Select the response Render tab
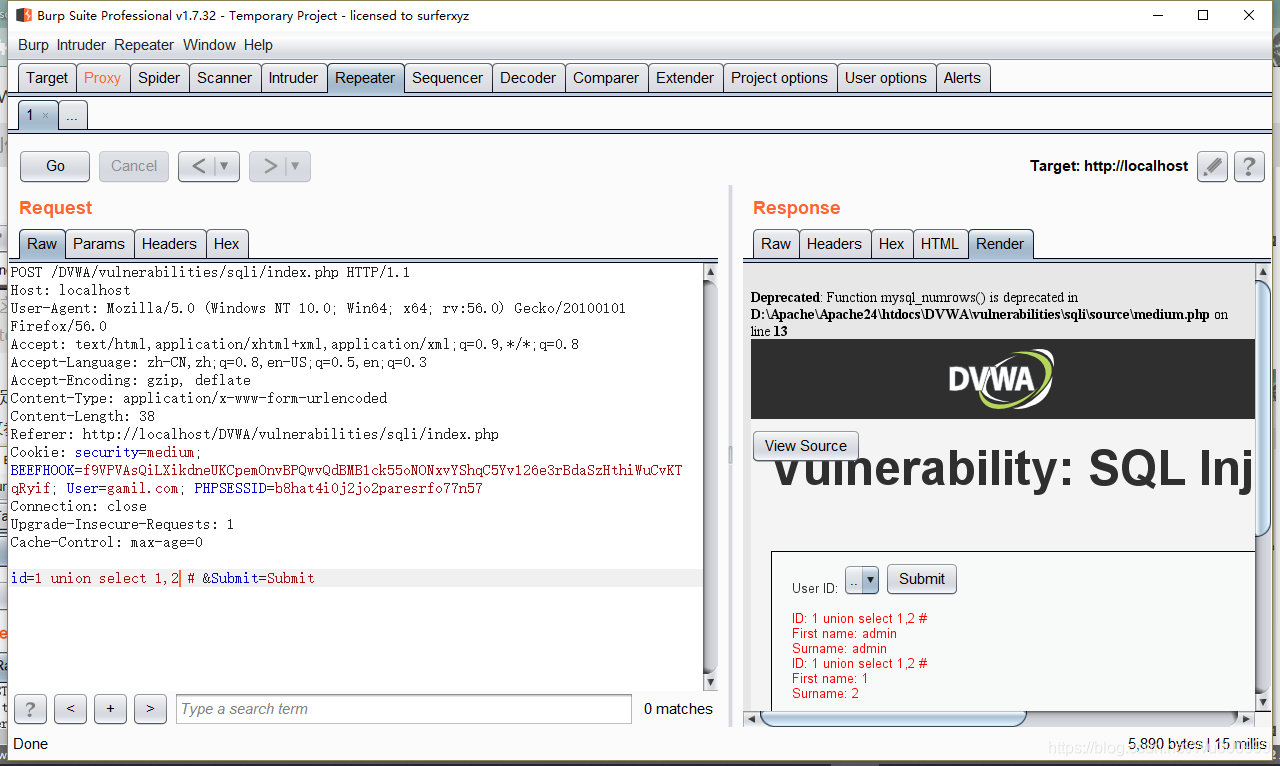Viewport: 1280px width, 766px height. click(1000, 244)
